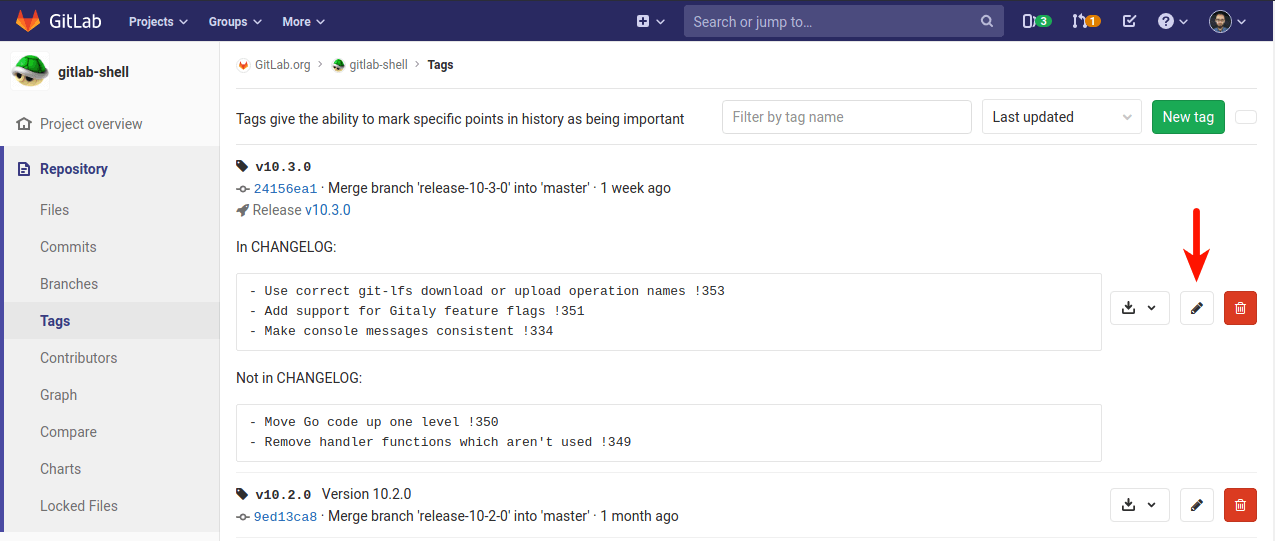Viewport: 1275px width, 541px height.
Task: Edit release notes for tag v10.3.0
Action: pos(1196,308)
